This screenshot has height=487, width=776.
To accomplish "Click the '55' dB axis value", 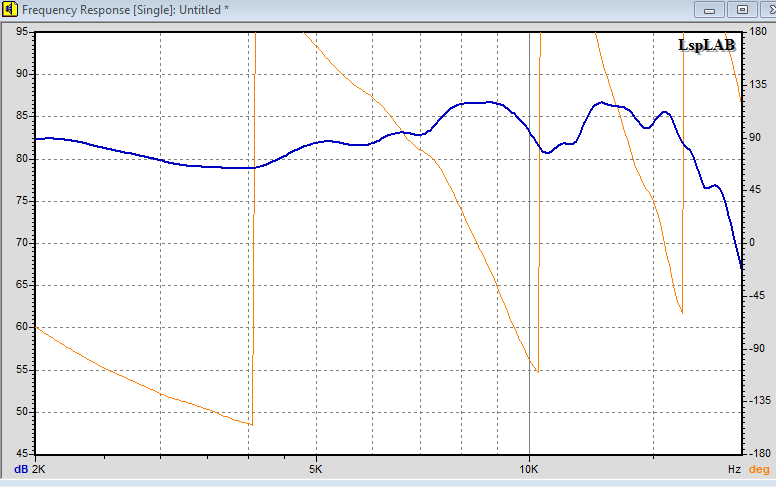I will pyautogui.click(x=22, y=369).
